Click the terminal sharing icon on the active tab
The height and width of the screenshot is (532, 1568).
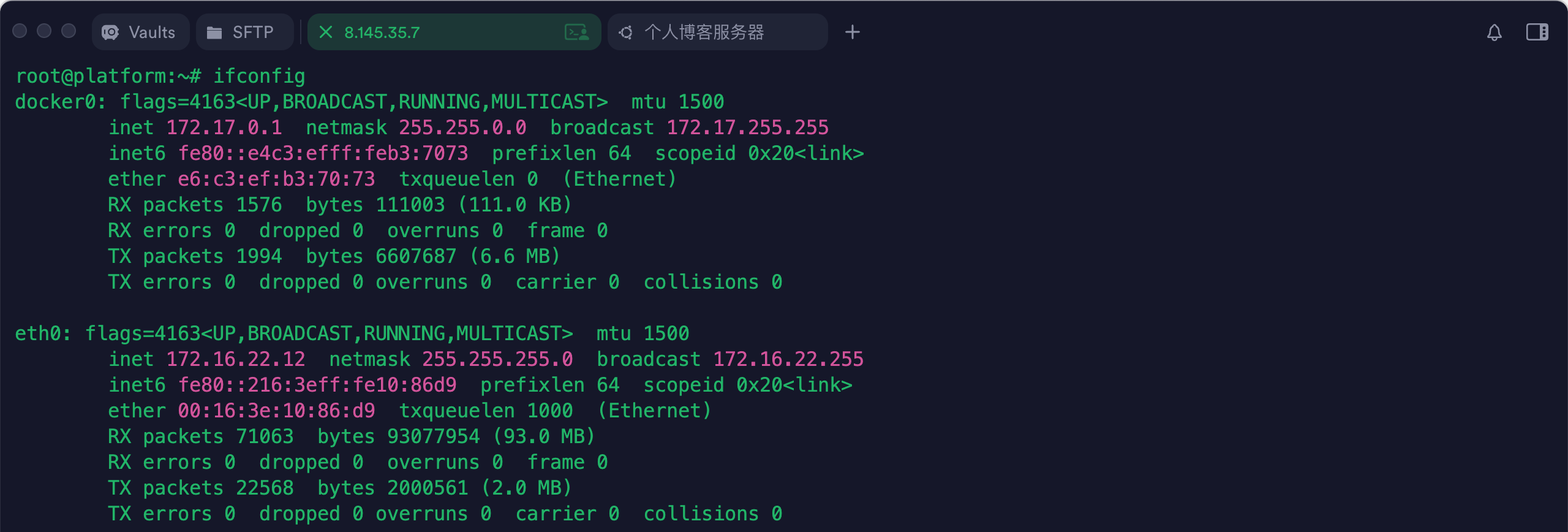(x=576, y=32)
